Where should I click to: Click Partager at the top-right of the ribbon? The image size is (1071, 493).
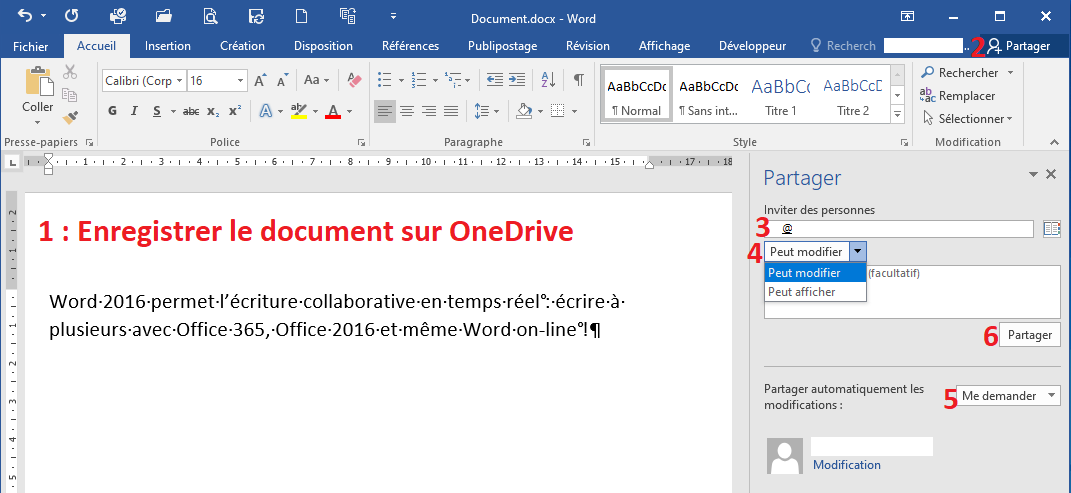click(x=1019, y=46)
